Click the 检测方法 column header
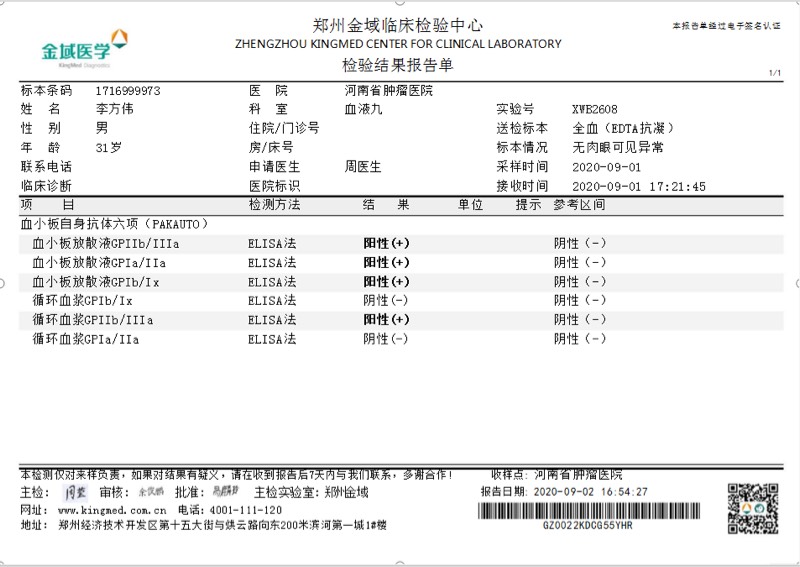The width and height of the screenshot is (800, 567). point(274,204)
